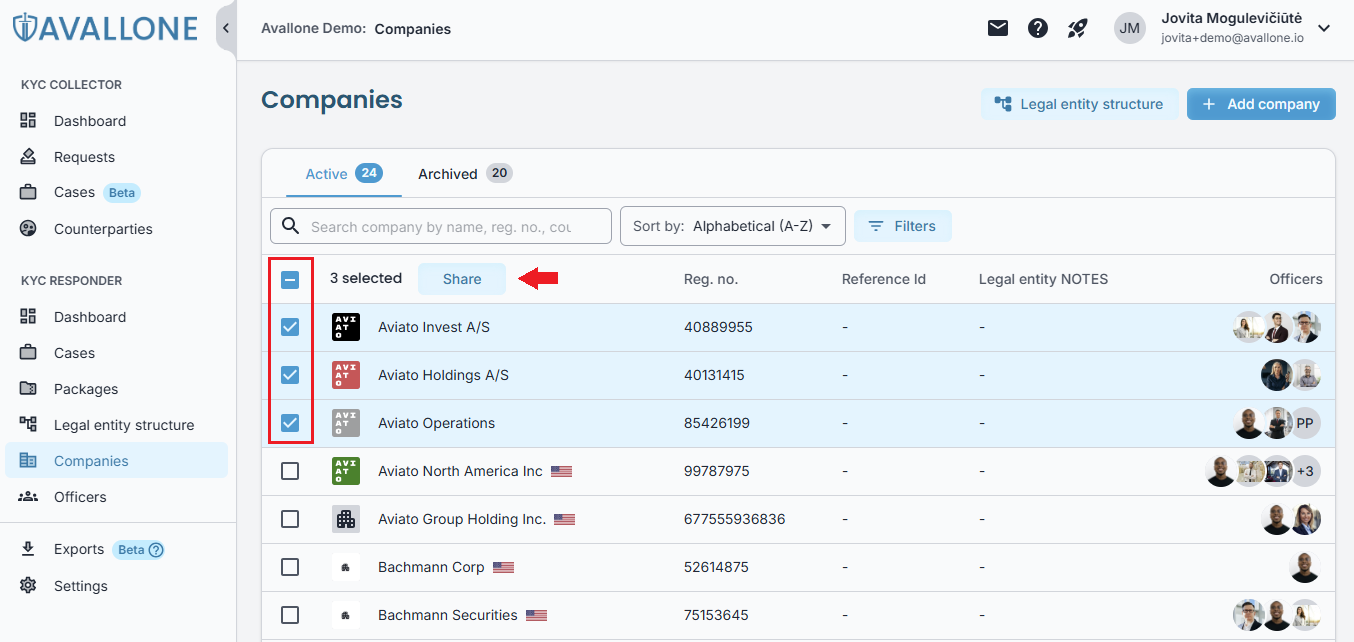Click the Aviato Invest A/S logo
This screenshot has height=642, width=1354.
pos(346,327)
